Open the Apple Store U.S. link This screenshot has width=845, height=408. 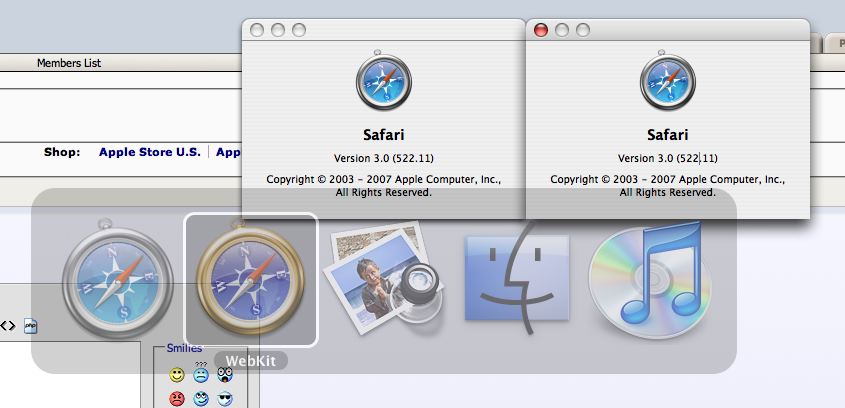pyautogui.click(x=150, y=152)
